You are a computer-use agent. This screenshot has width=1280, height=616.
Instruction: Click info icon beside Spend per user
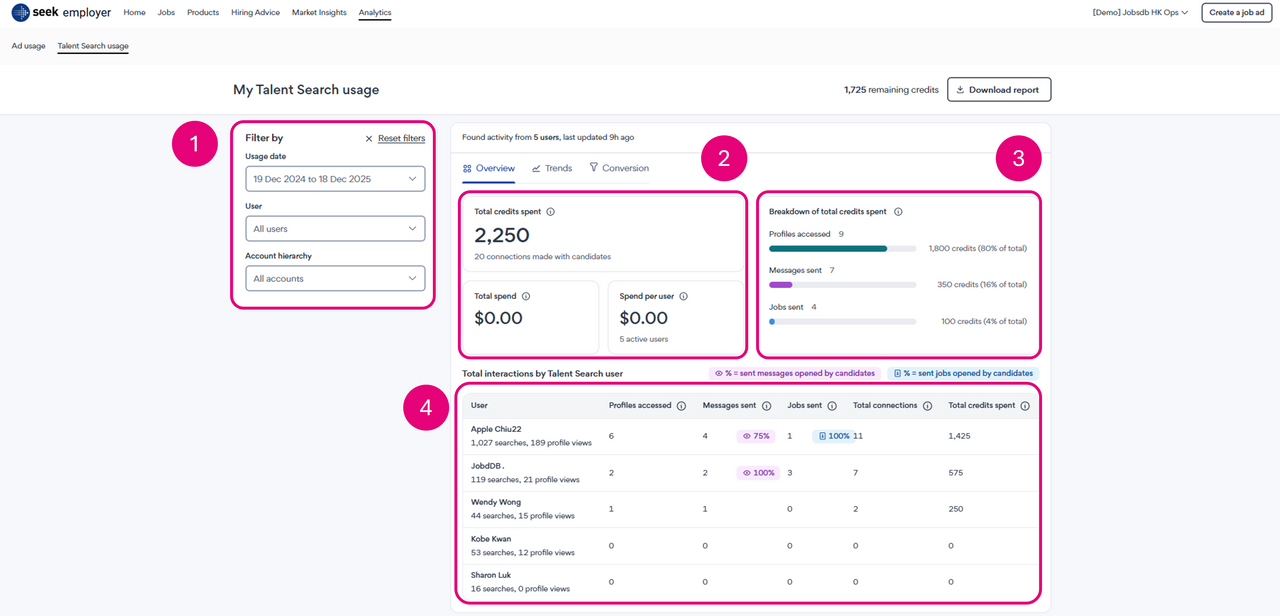pos(683,296)
